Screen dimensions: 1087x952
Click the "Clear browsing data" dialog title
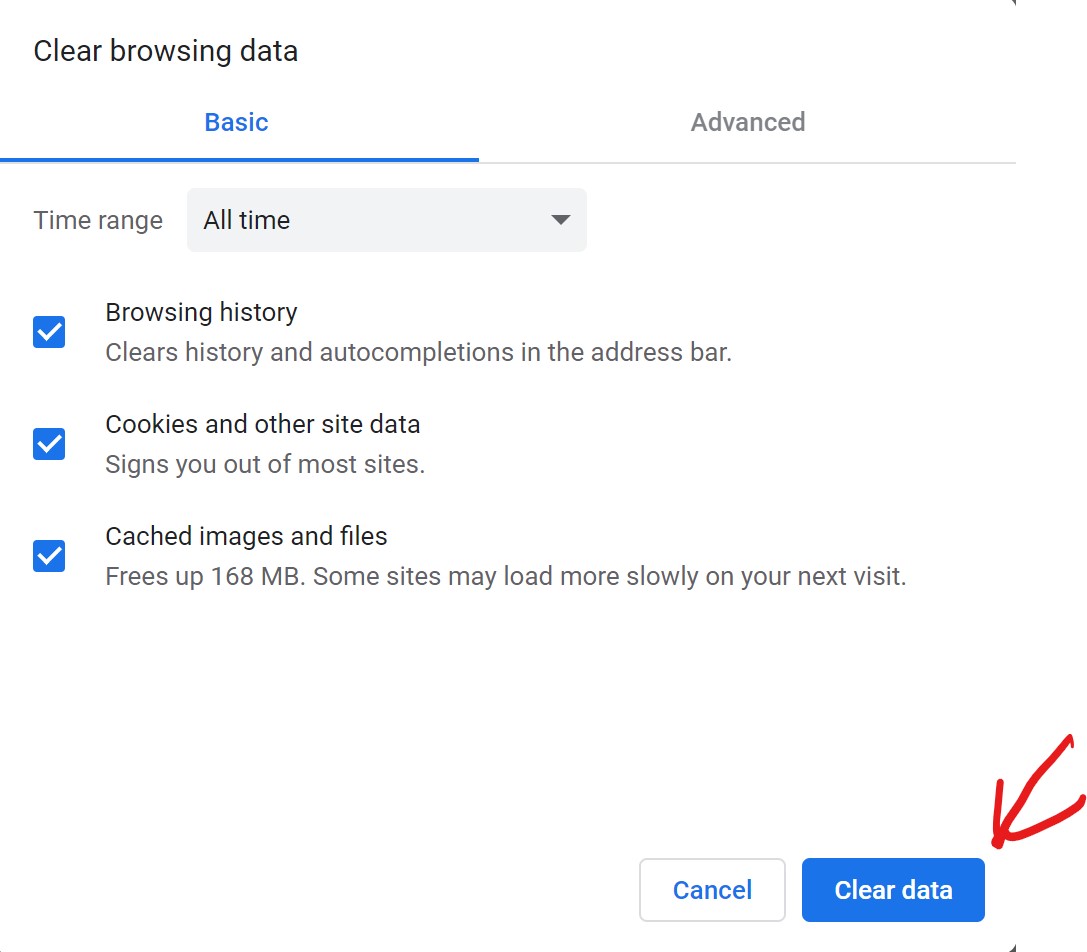(166, 51)
